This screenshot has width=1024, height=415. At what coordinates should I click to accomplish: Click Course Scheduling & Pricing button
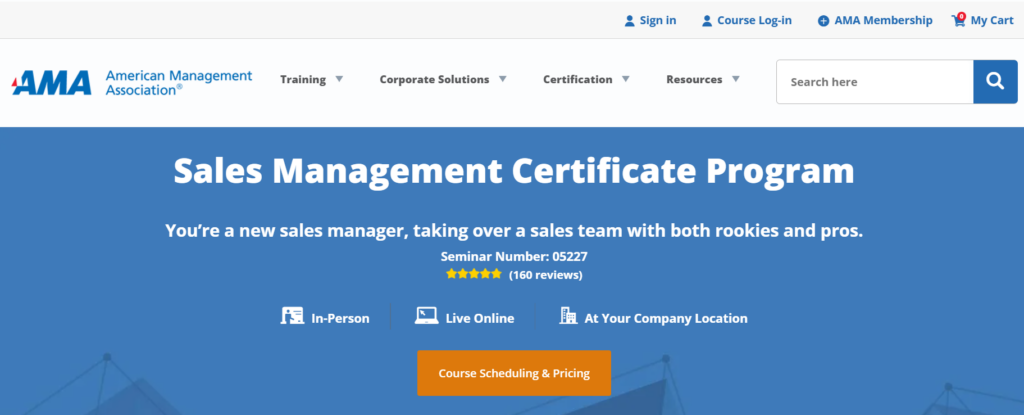click(514, 373)
